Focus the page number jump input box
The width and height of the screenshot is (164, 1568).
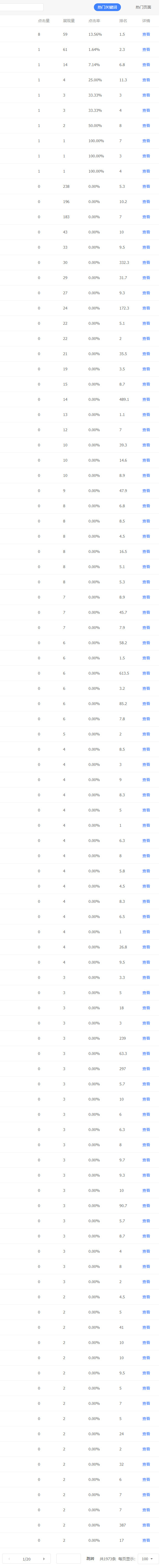pos(68,1558)
